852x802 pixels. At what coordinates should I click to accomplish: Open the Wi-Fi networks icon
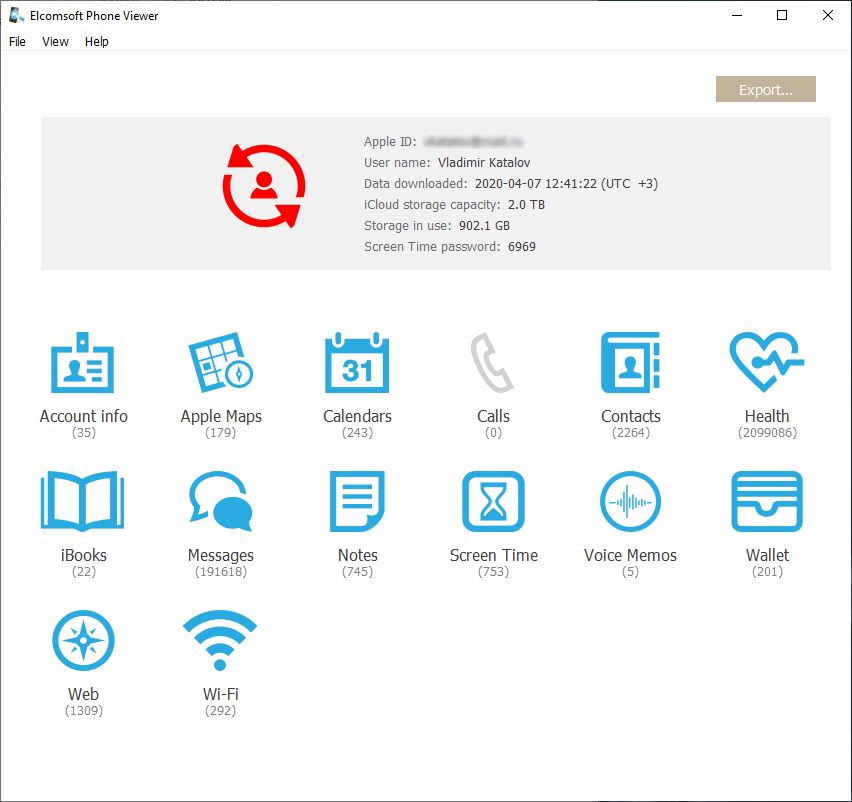click(x=221, y=641)
